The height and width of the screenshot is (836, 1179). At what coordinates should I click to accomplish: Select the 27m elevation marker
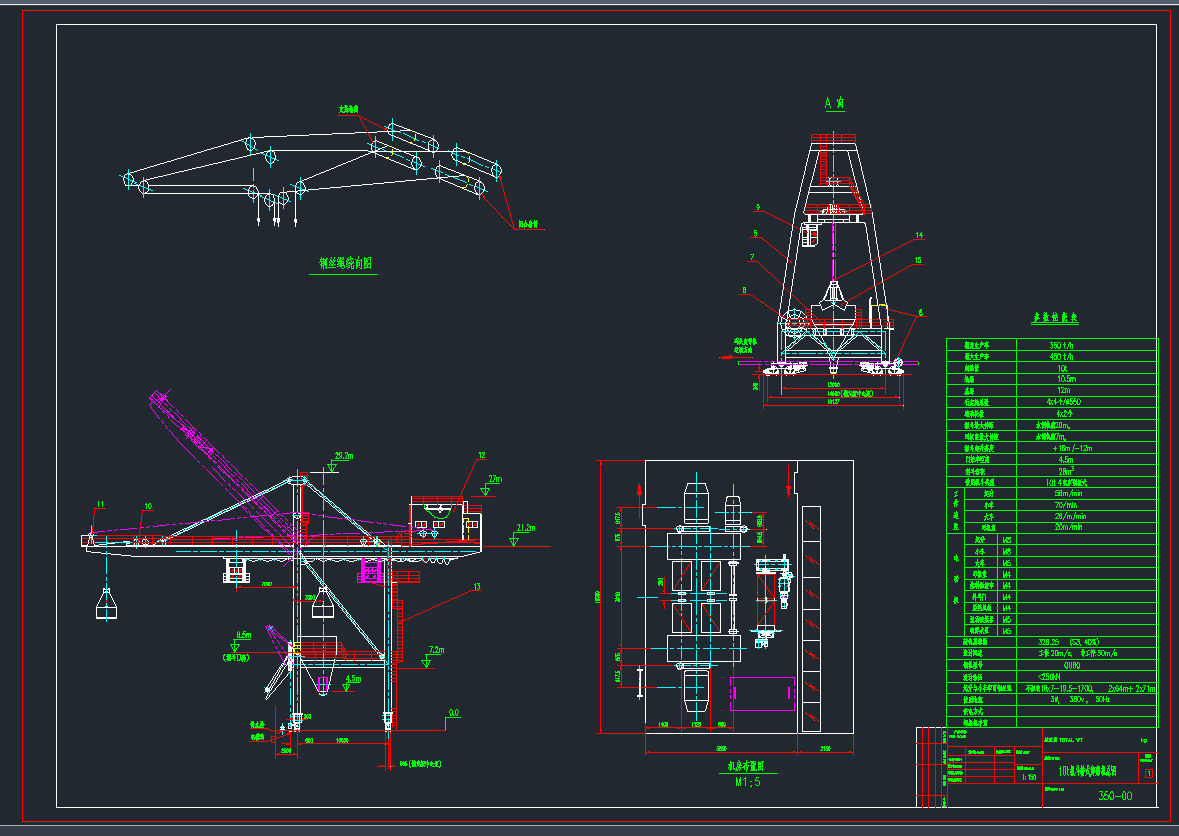click(x=494, y=479)
